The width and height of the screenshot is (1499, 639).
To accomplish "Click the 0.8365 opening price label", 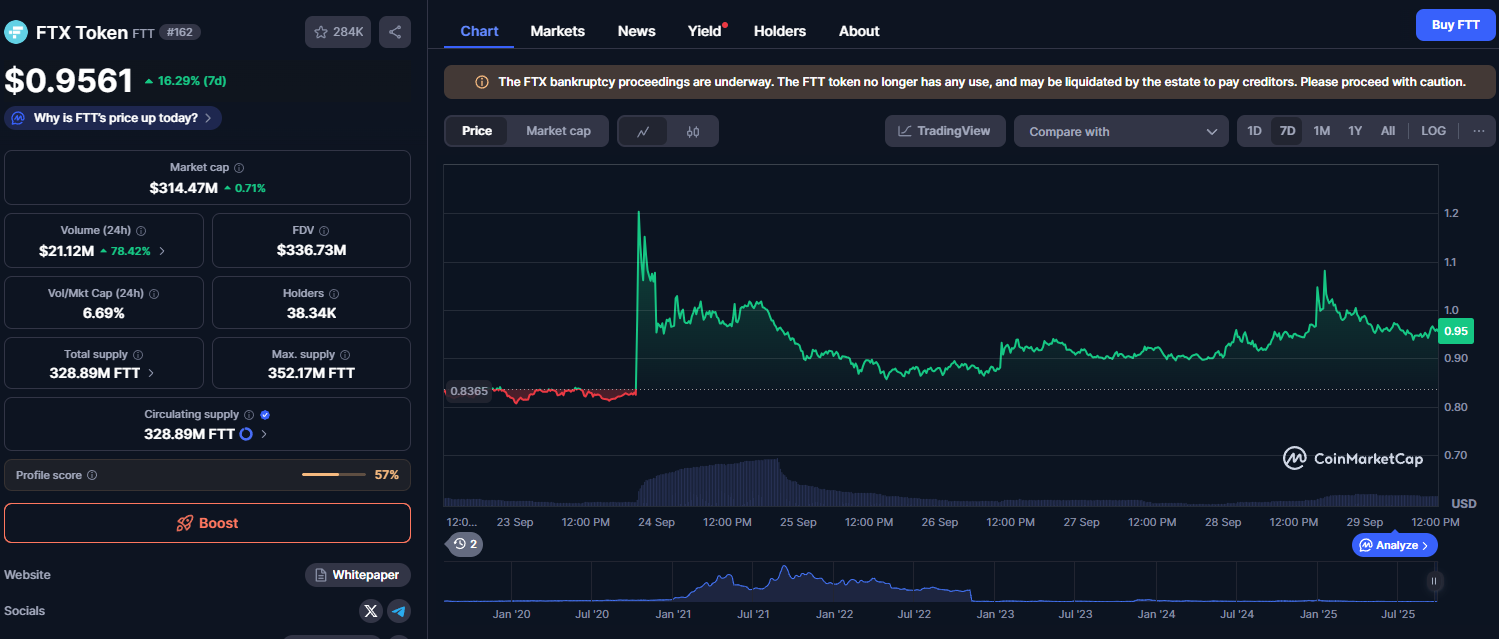I will [x=468, y=391].
